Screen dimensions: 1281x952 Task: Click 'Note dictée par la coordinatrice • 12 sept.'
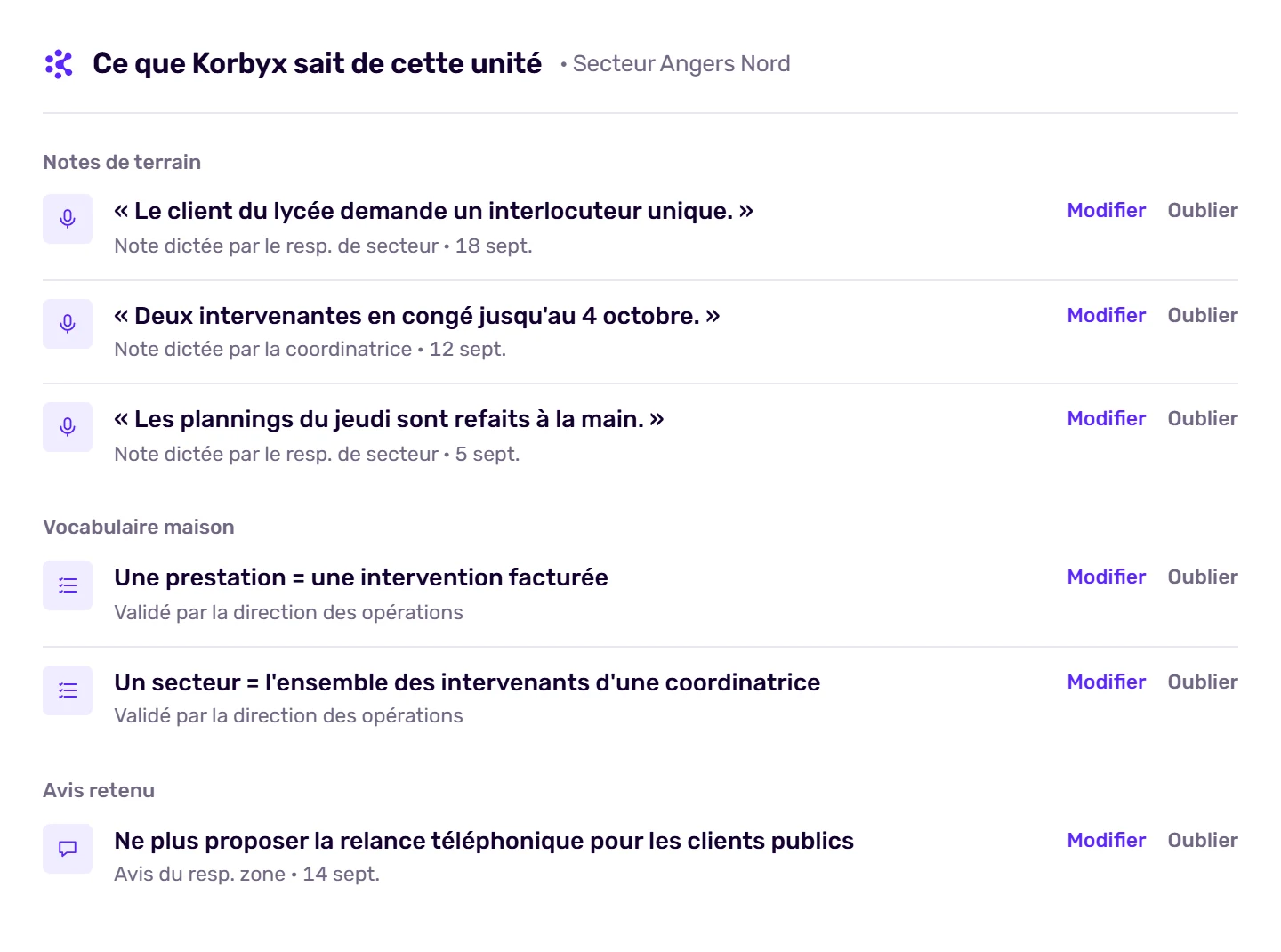pyautogui.click(x=310, y=350)
